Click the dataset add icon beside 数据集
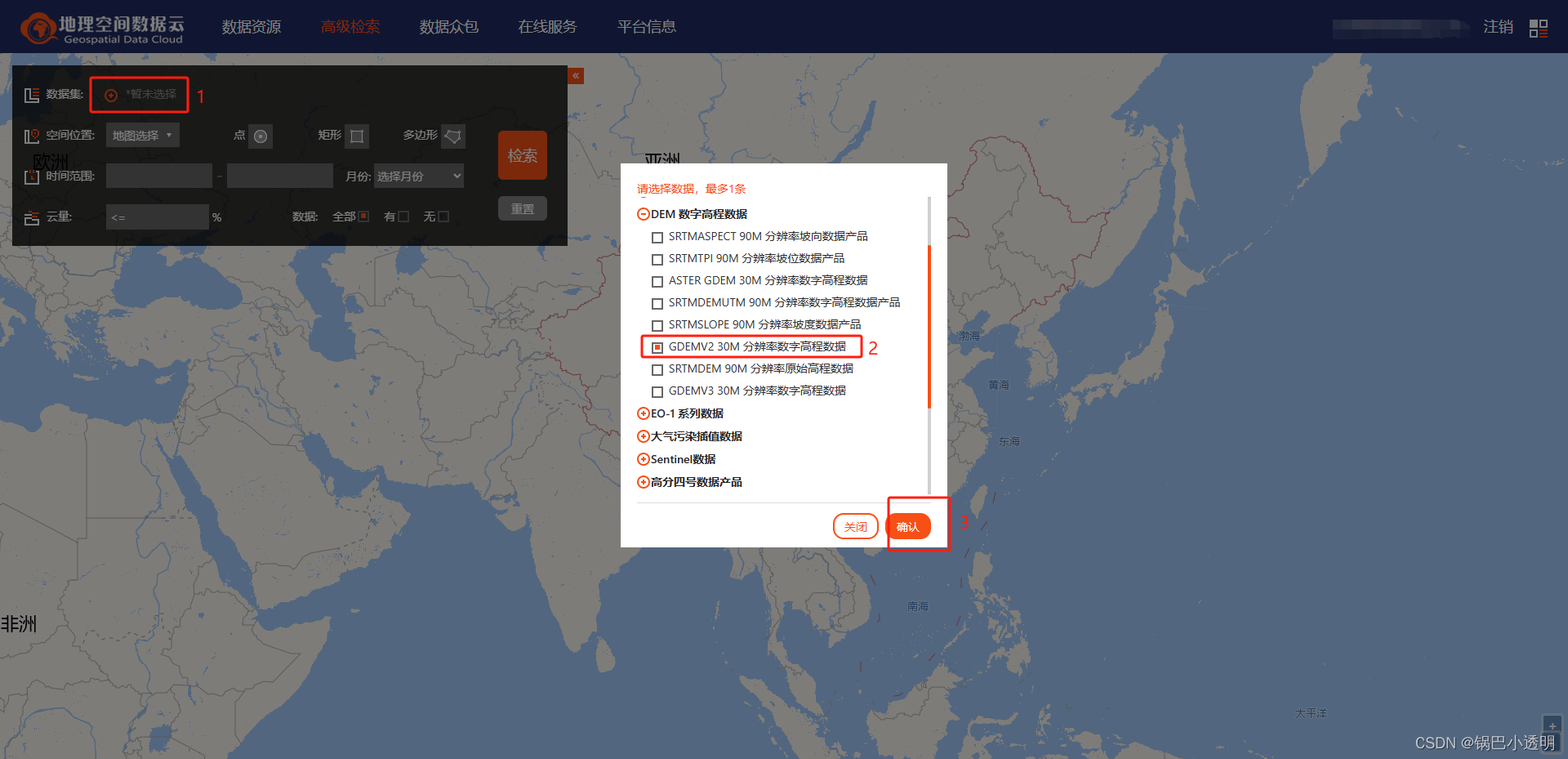 pyautogui.click(x=111, y=95)
